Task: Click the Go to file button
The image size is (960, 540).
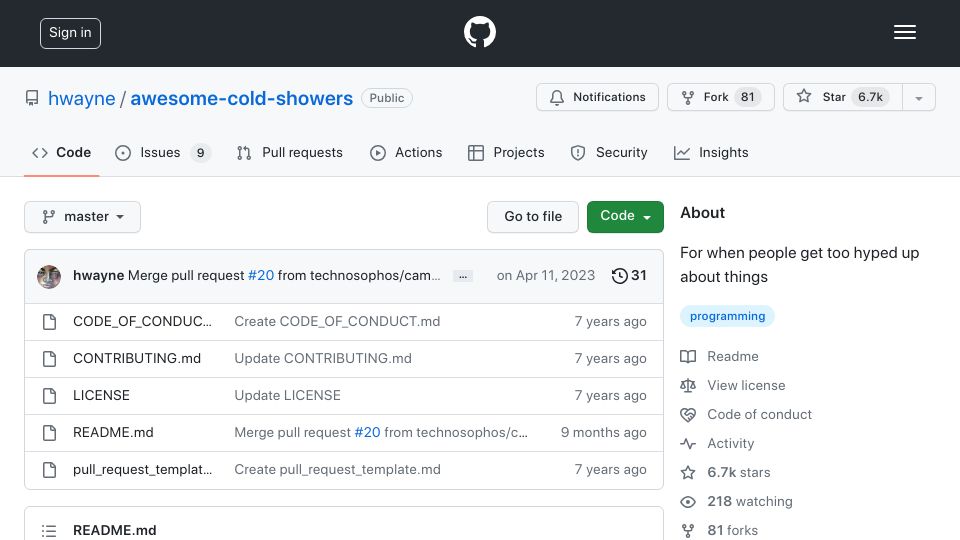Action: tap(533, 217)
